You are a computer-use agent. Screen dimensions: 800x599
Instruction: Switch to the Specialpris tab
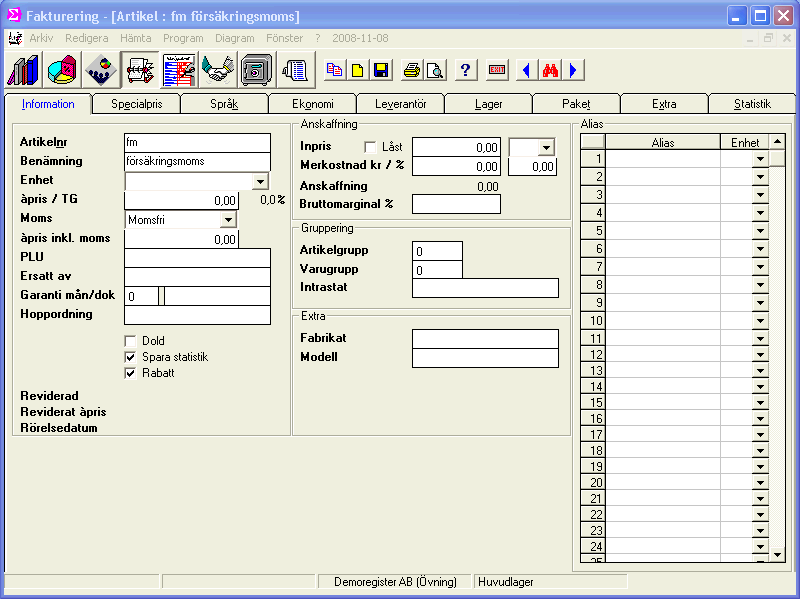tap(135, 104)
